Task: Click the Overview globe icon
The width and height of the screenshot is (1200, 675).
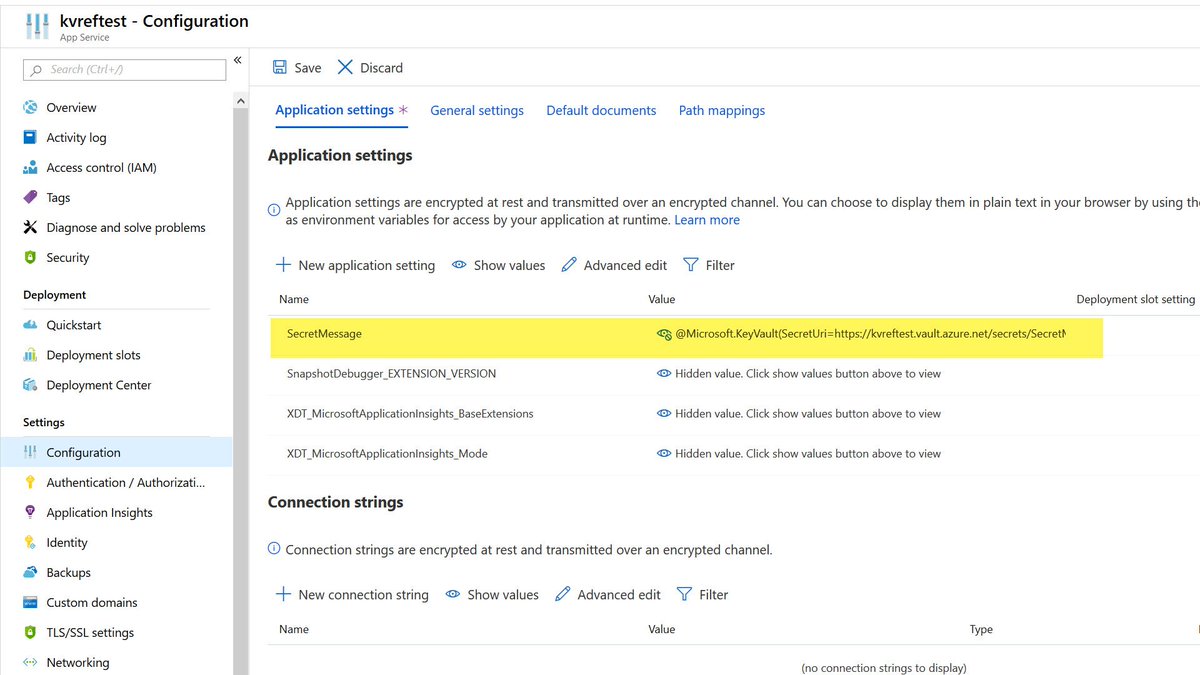Action: pos(29,107)
